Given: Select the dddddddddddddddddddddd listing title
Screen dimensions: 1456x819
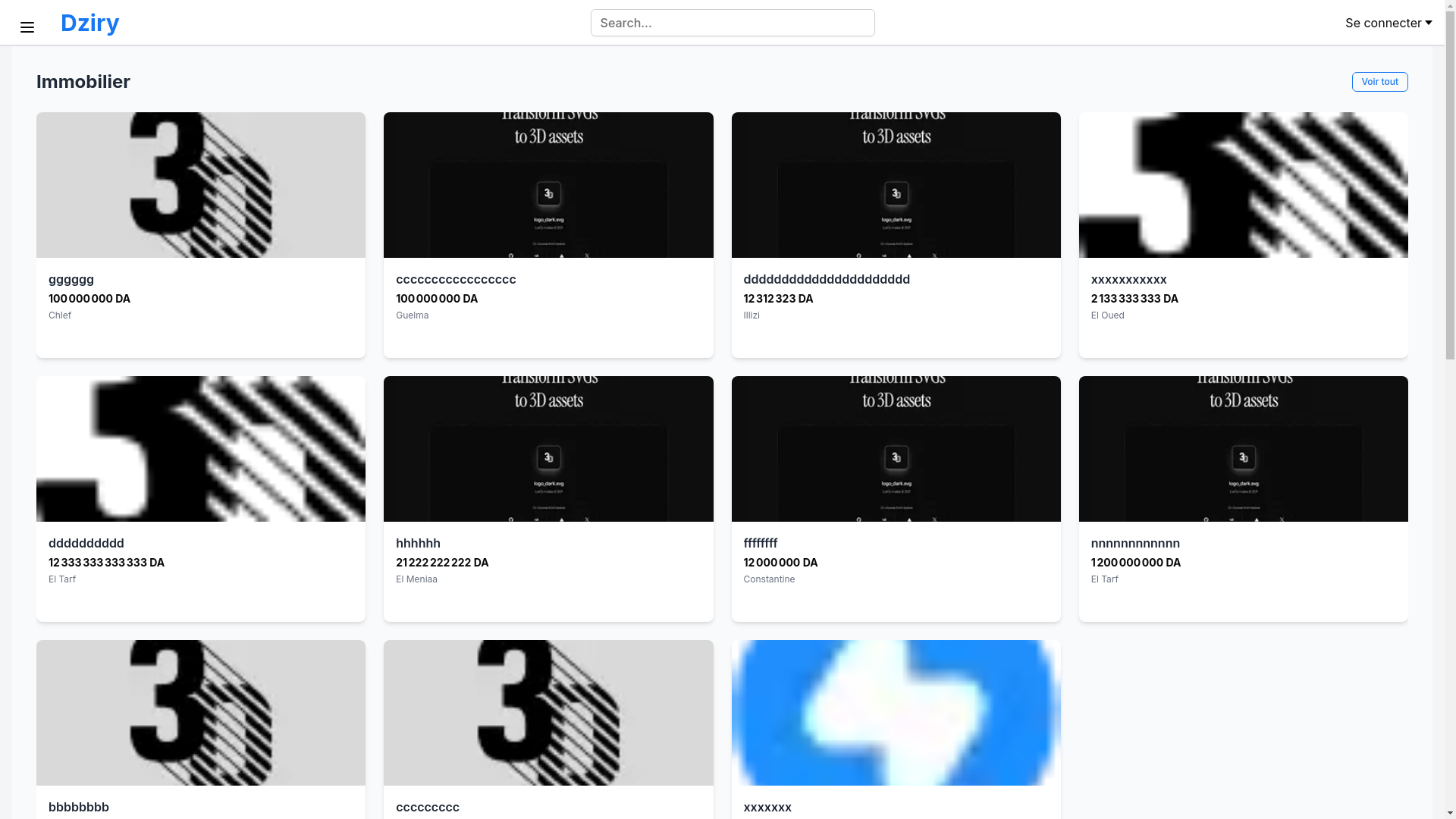Looking at the screenshot, I should pos(827,279).
